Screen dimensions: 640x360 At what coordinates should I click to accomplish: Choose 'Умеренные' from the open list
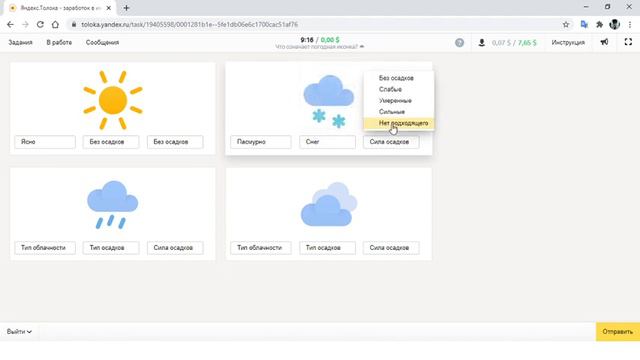click(x=399, y=100)
